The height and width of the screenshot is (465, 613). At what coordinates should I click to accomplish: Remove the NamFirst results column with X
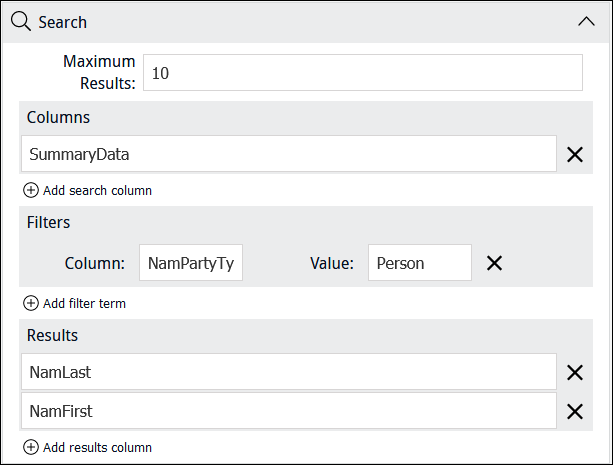click(575, 411)
